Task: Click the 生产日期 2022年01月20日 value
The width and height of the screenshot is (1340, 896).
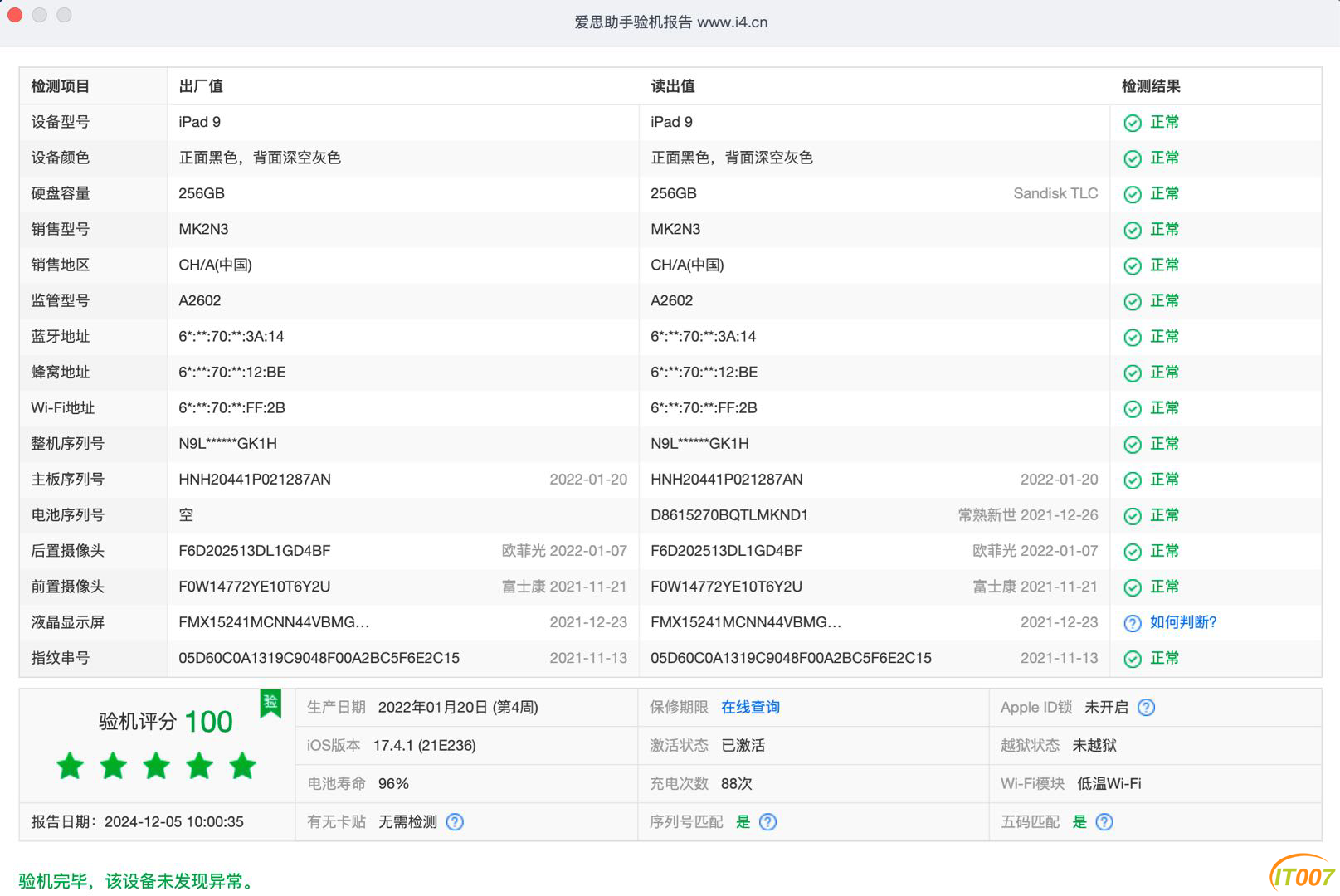Action: pos(458,707)
